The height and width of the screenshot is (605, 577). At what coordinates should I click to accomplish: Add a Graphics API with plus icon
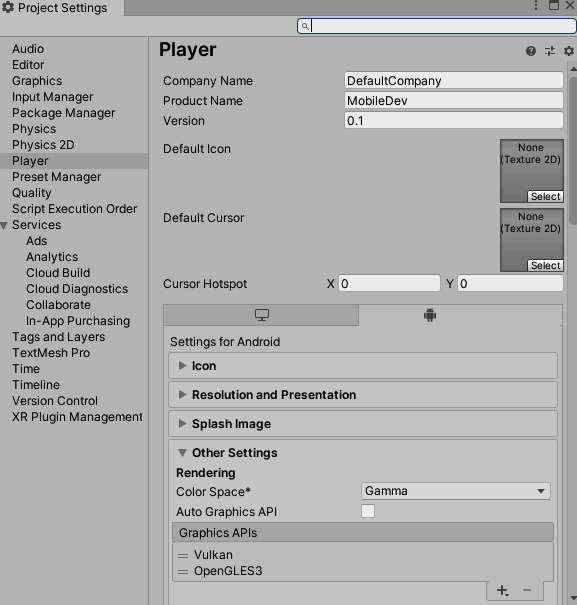[x=503, y=590]
